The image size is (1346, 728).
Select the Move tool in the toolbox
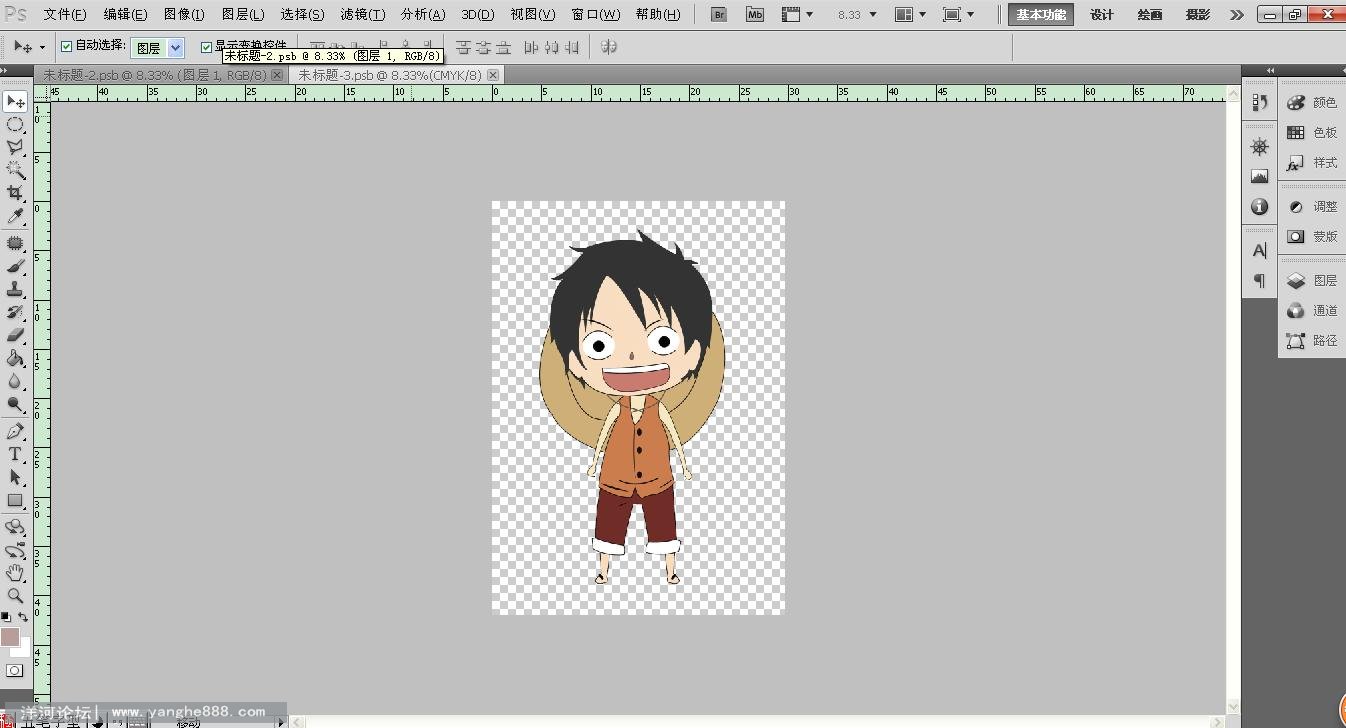point(15,102)
